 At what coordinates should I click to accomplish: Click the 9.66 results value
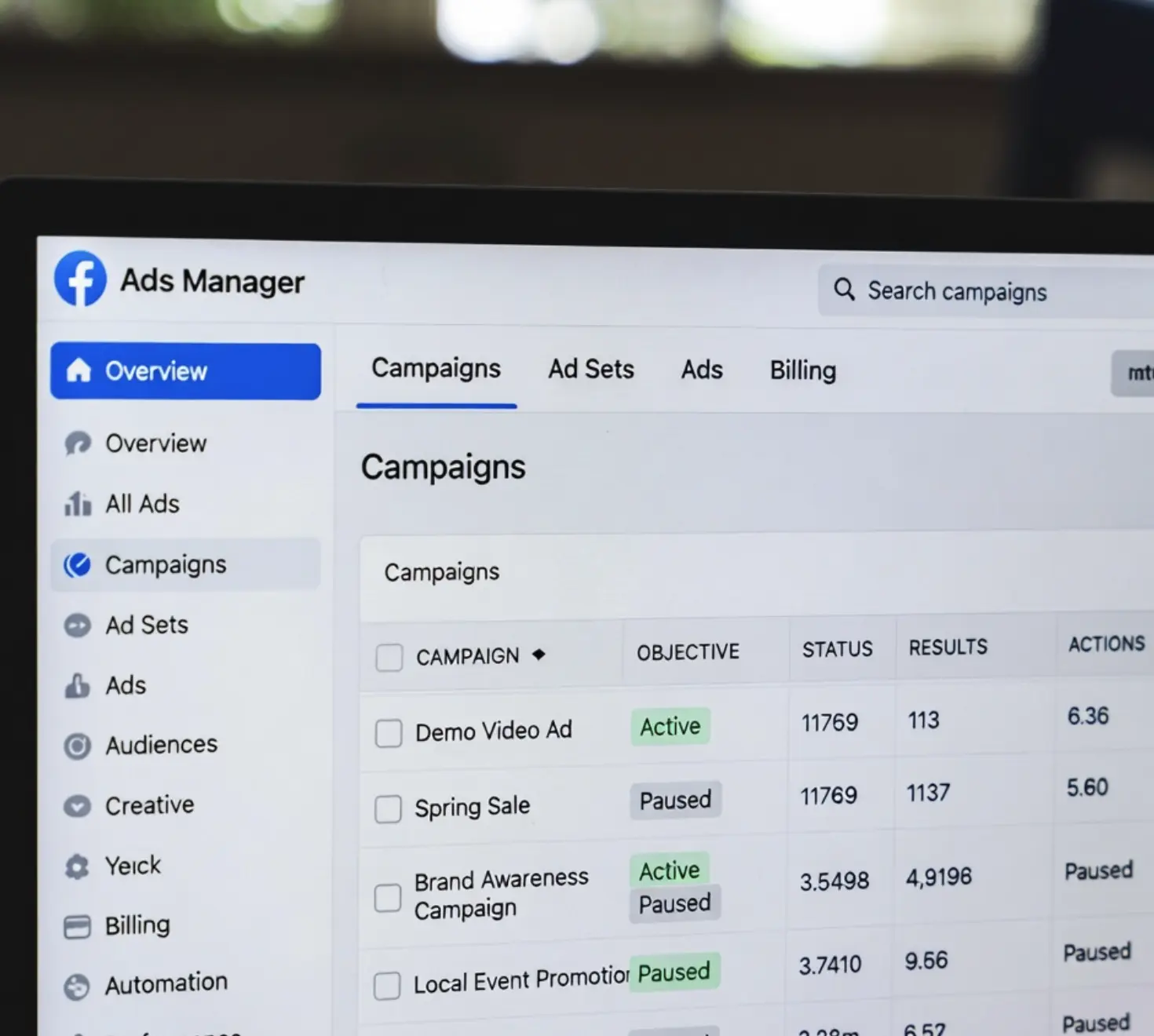click(926, 961)
